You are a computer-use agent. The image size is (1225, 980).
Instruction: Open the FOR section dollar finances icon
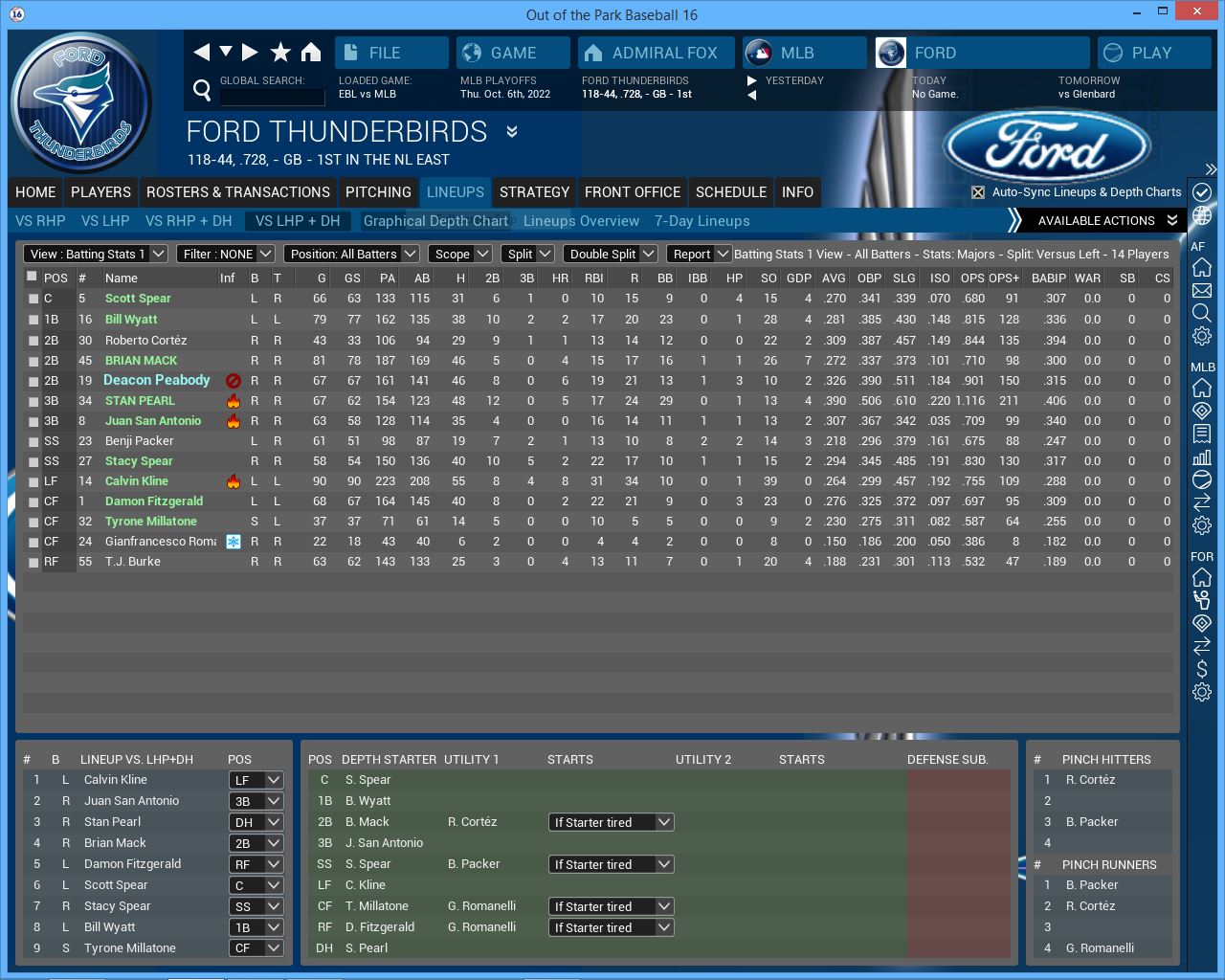(x=1202, y=669)
